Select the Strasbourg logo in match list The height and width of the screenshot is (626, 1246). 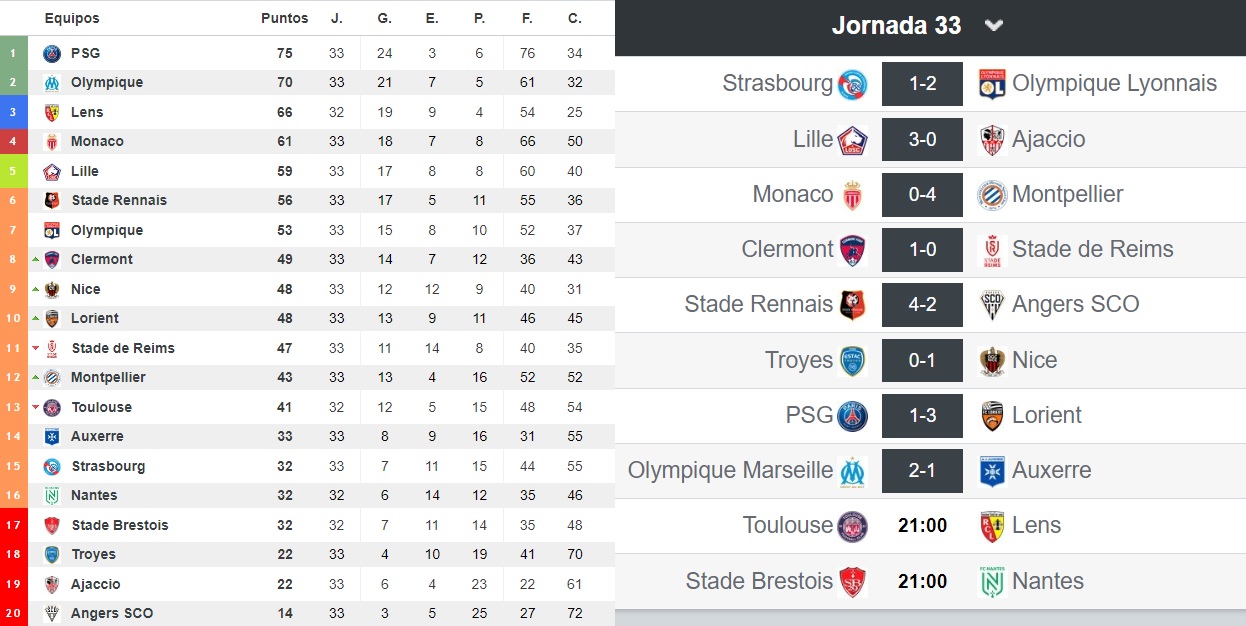coord(853,84)
